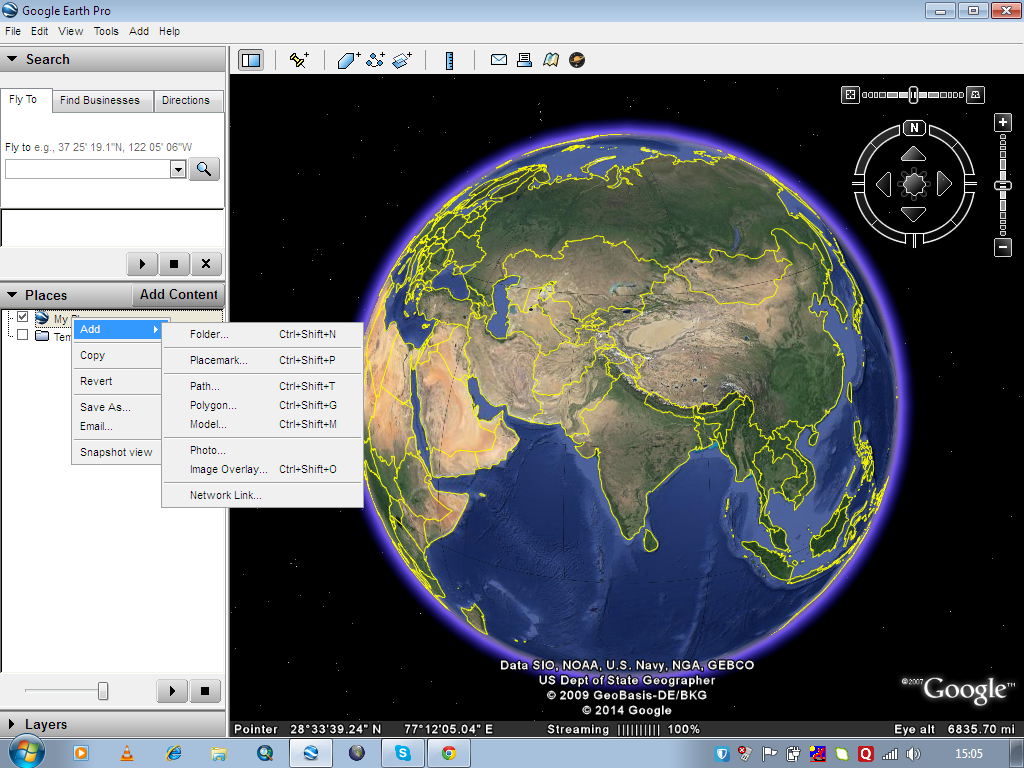The width and height of the screenshot is (1024, 768).
Task: Toggle the sidebar visibility icon
Action: tap(250, 60)
